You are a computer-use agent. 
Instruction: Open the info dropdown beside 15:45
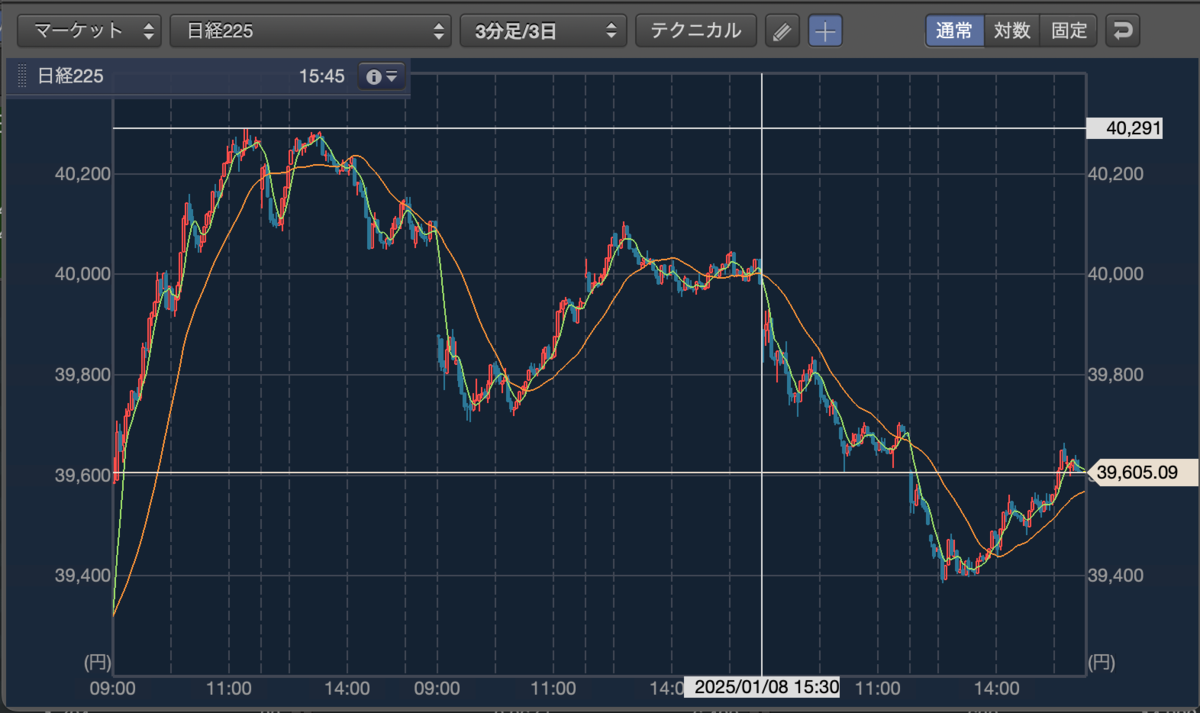[382, 76]
